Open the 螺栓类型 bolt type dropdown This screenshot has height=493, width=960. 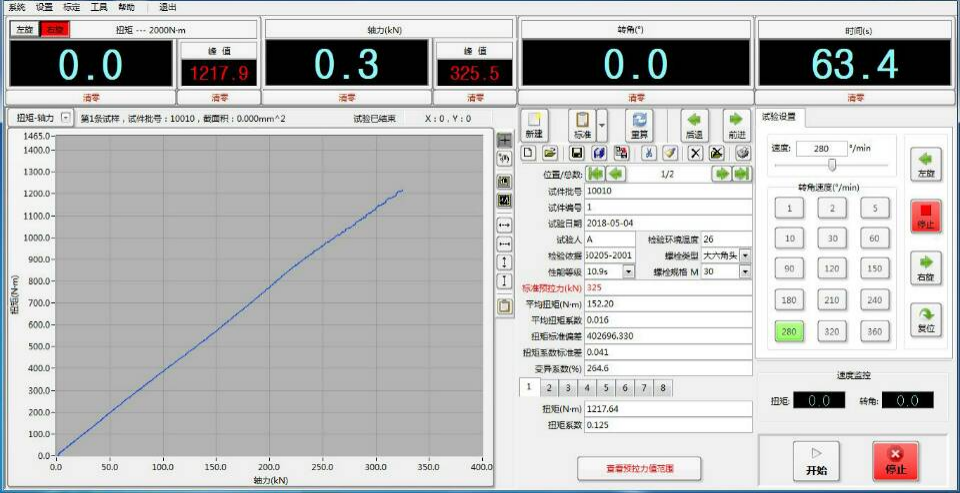click(x=745, y=256)
